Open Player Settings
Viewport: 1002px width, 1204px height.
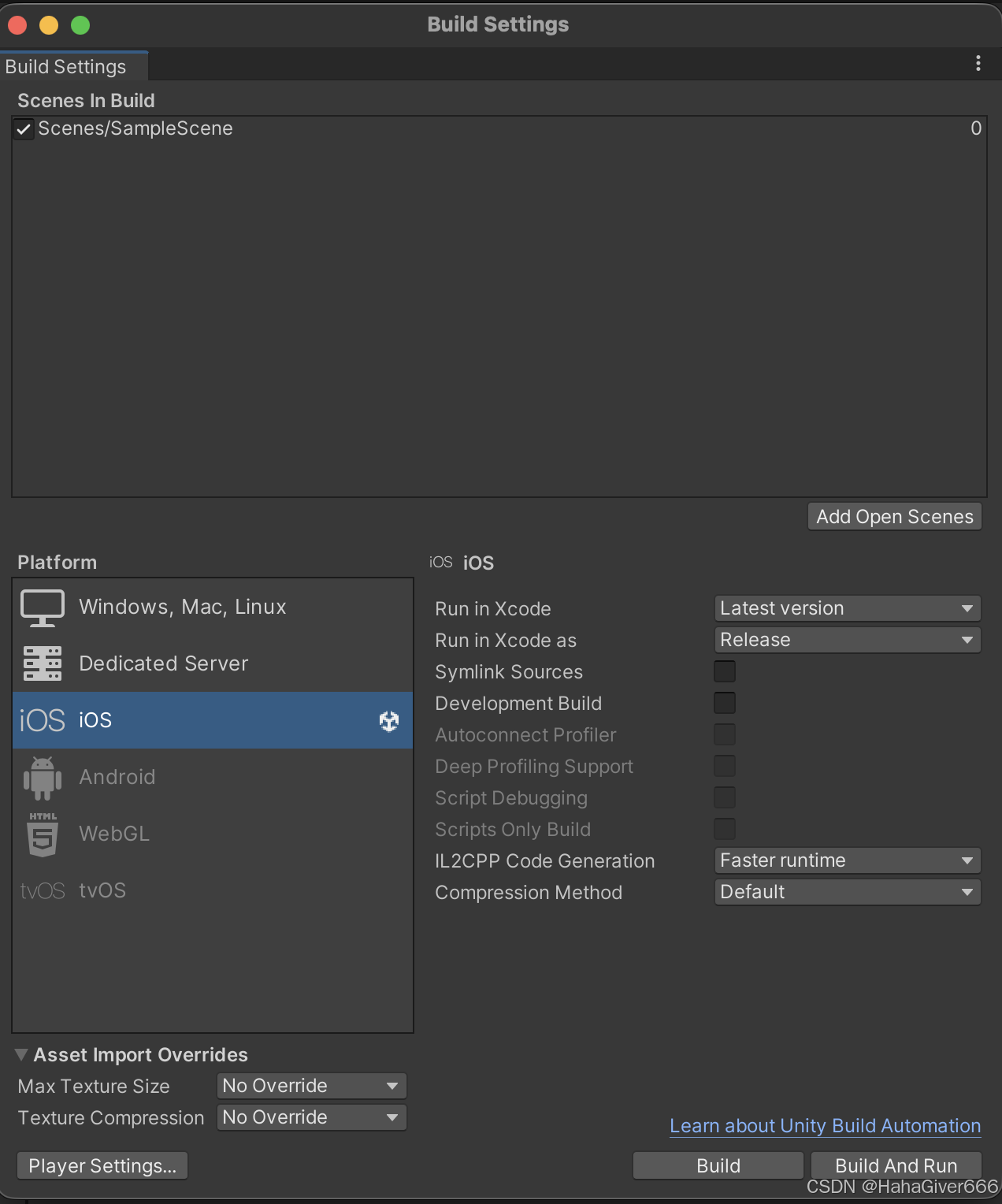click(x=102, y=1165)
